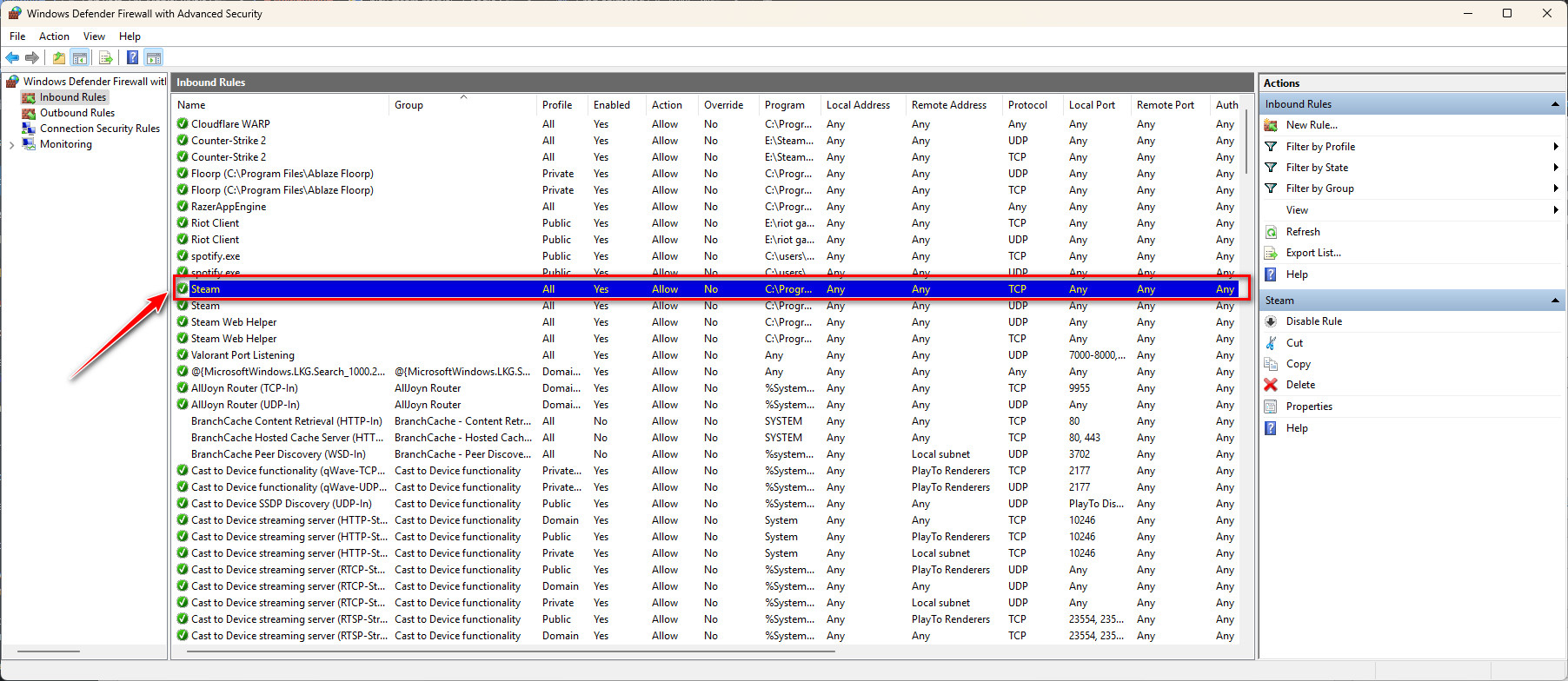Select the Monitoring node in the tree
Screen dimensions: 1568x681
click(66, 144)
